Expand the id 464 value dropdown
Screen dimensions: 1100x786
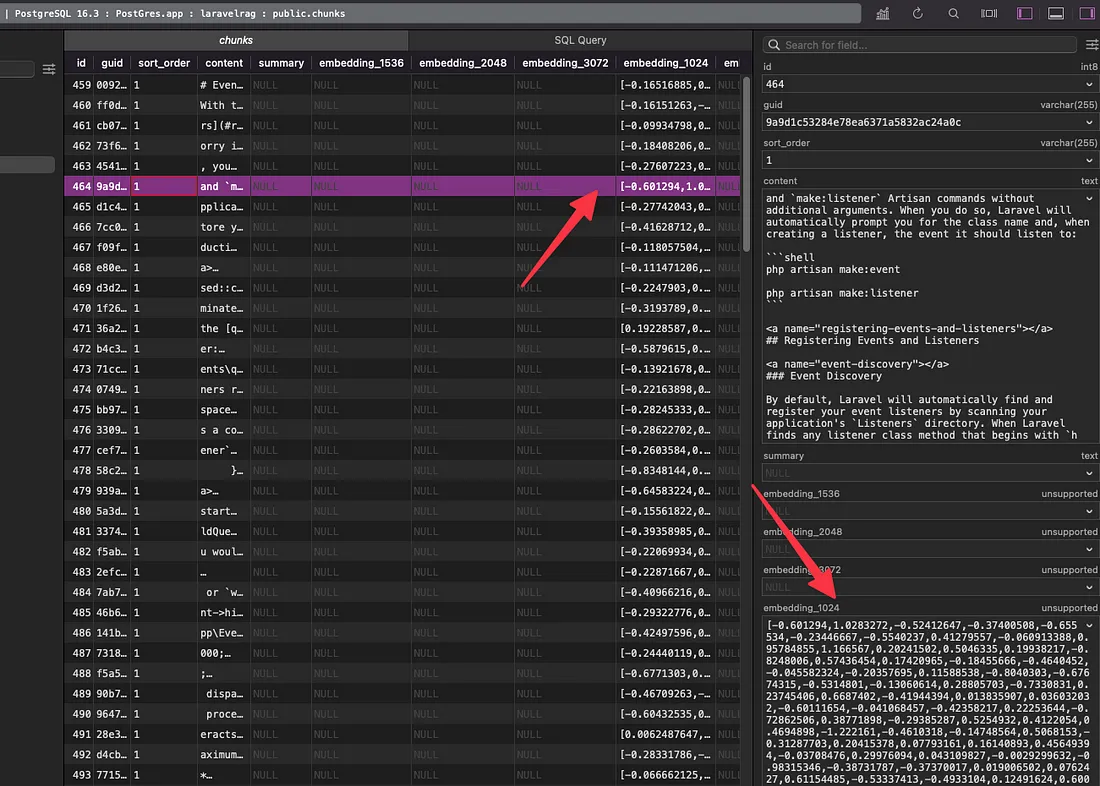pos(1089,85)
